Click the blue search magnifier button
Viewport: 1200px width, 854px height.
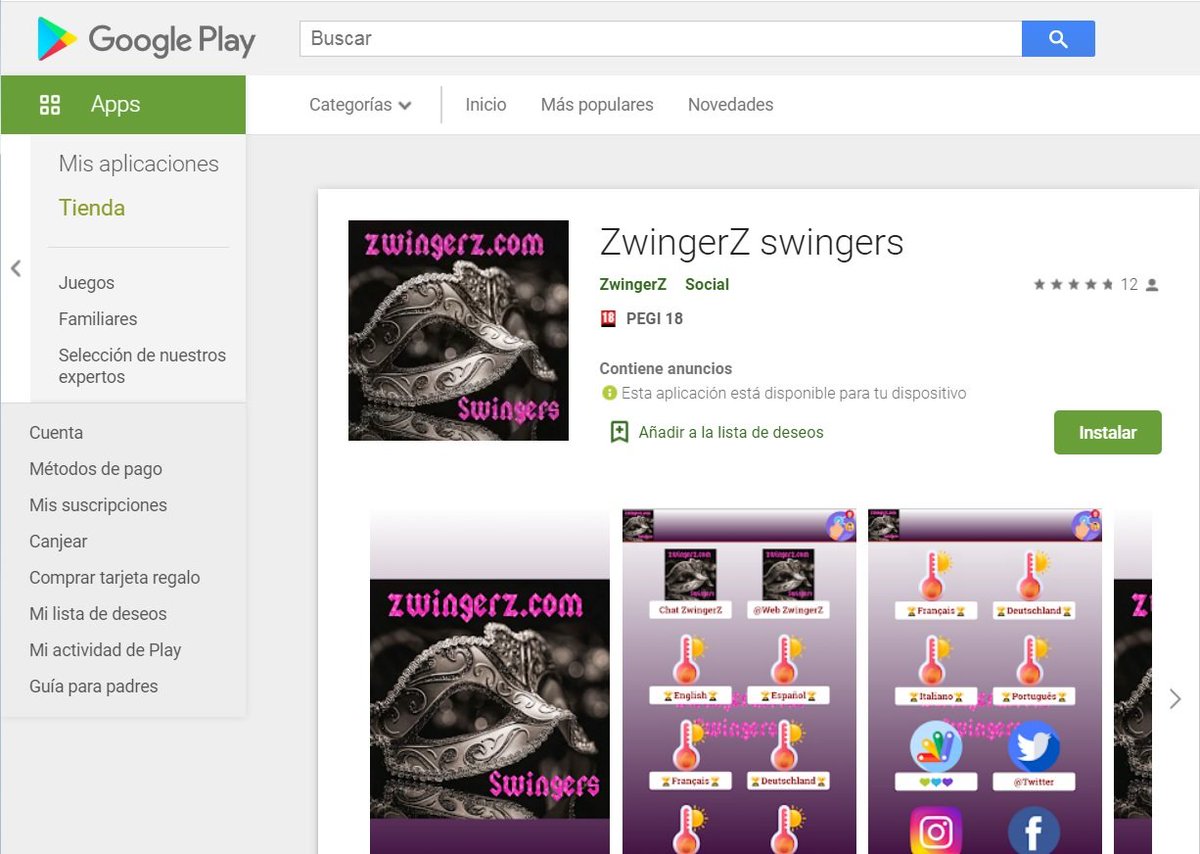[1058, 38]
